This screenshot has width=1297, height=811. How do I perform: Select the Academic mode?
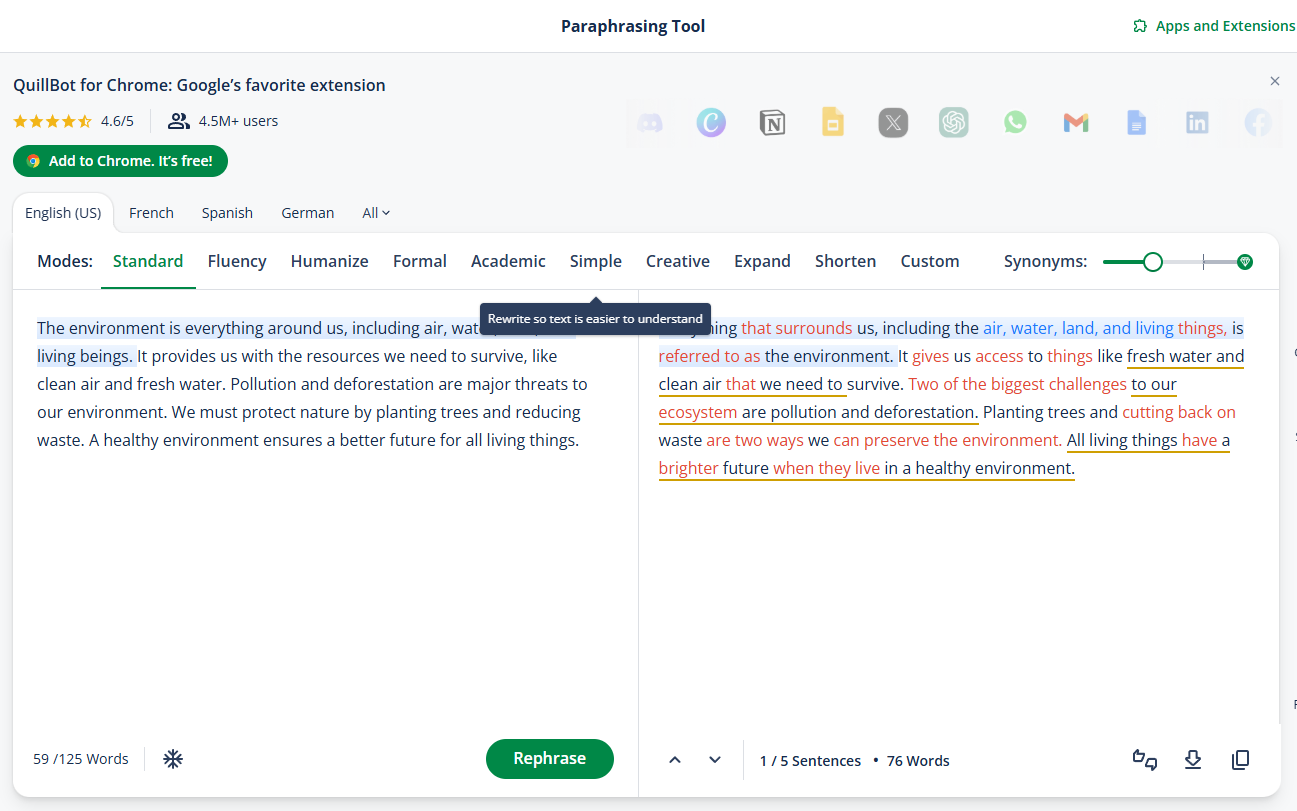[508, 261]
